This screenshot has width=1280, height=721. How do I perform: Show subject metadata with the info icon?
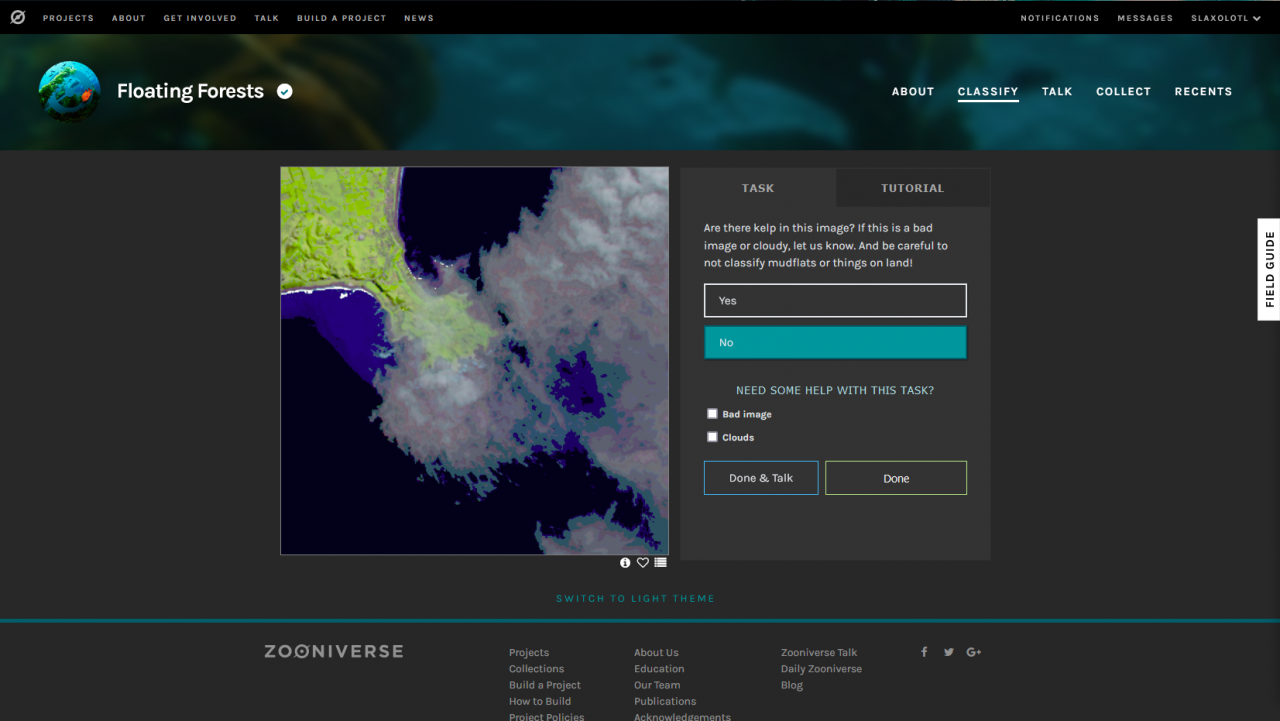tap(625, 563)
